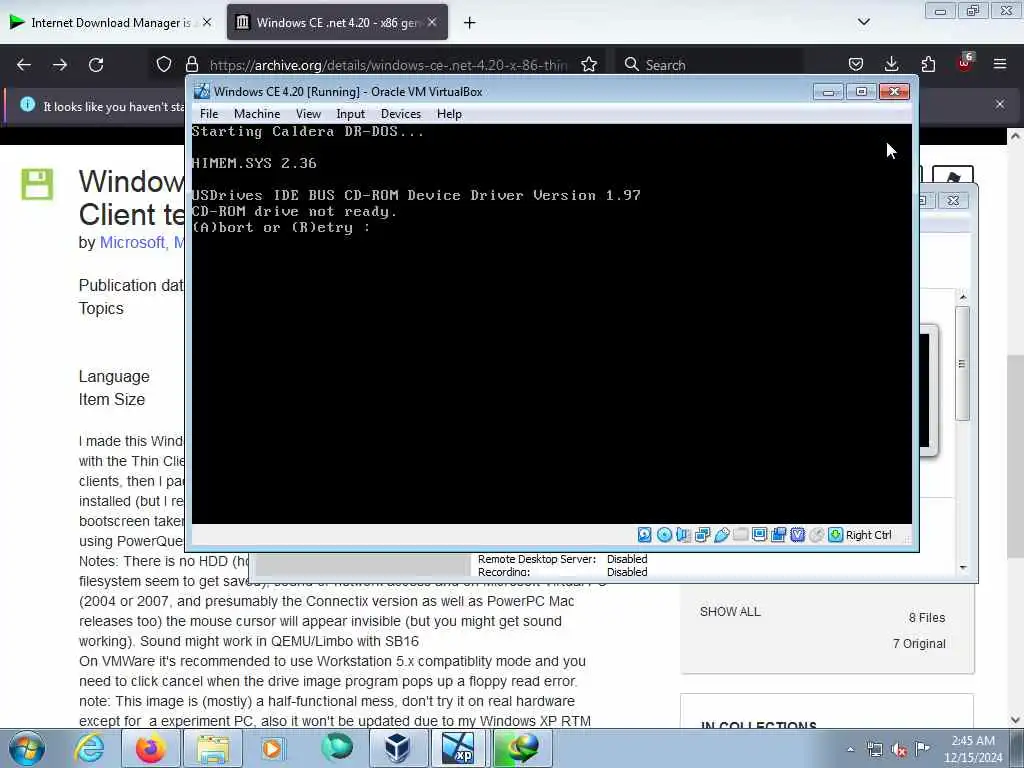Click the Firefox URL address field
The width and height of the screenshot is (1024, 768).
point(388,65)
